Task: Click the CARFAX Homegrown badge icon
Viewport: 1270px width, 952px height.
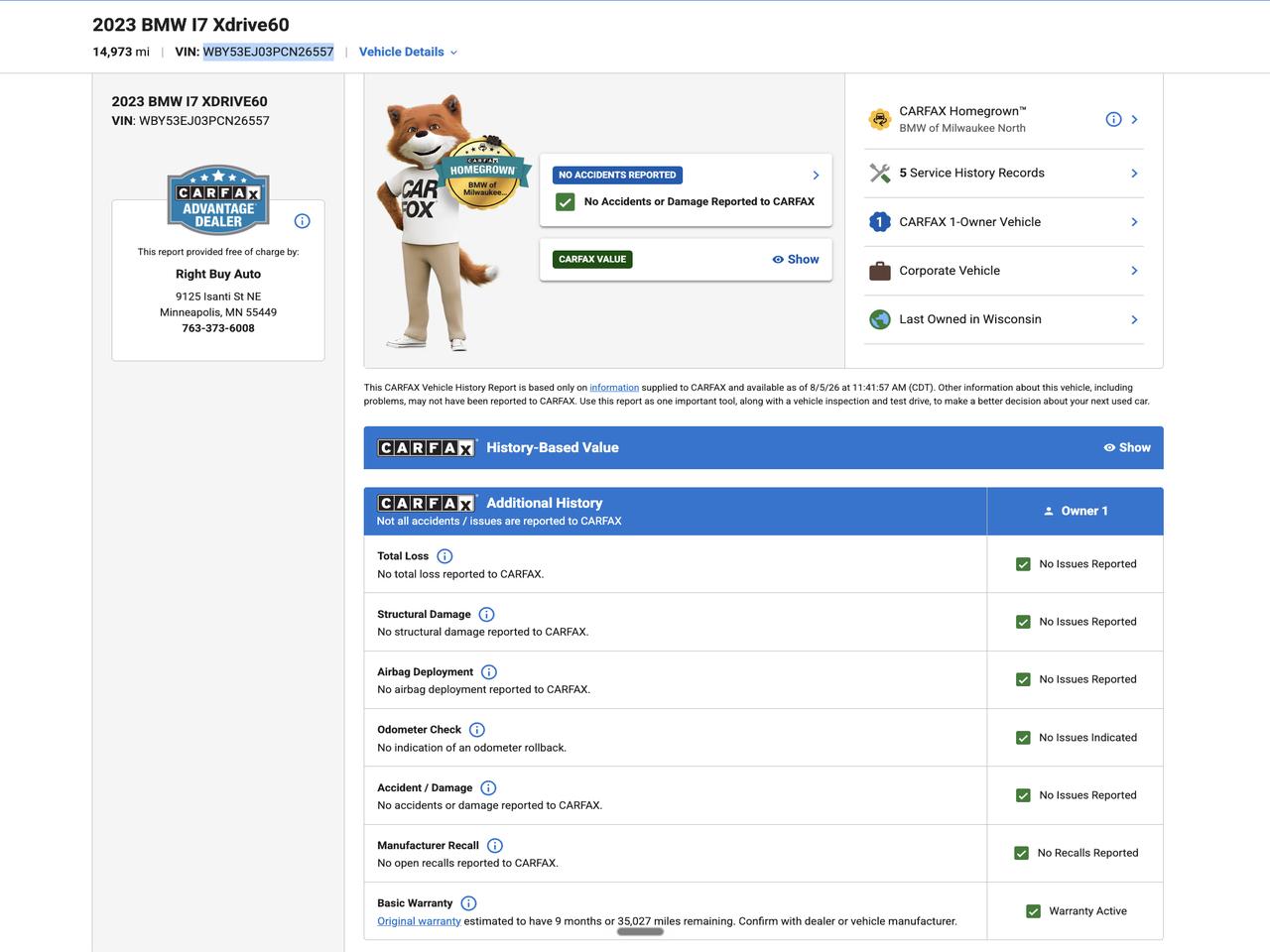Action: [880, 119]
